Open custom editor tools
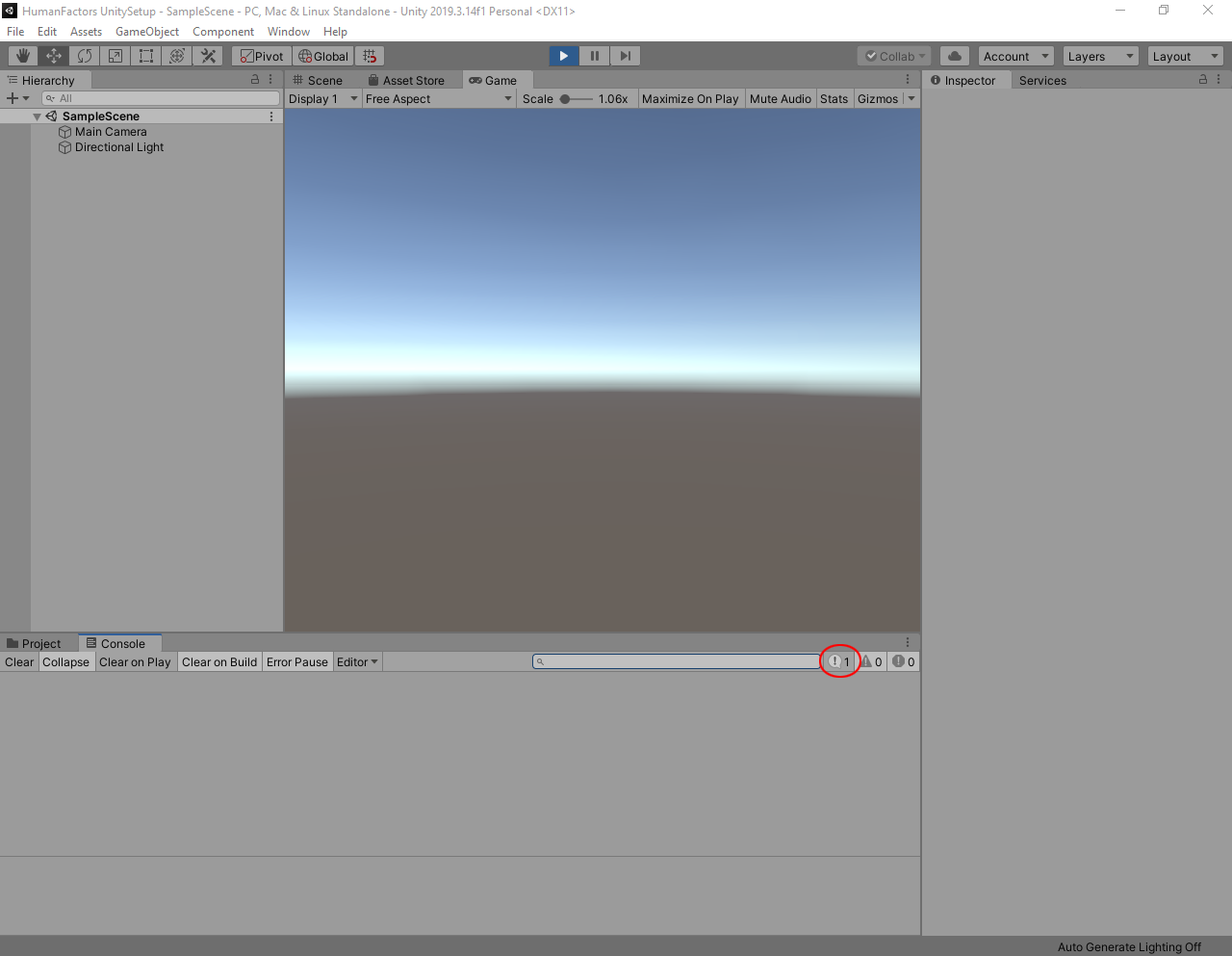This screenshot has height=956, width=1232. pos(208,56)
